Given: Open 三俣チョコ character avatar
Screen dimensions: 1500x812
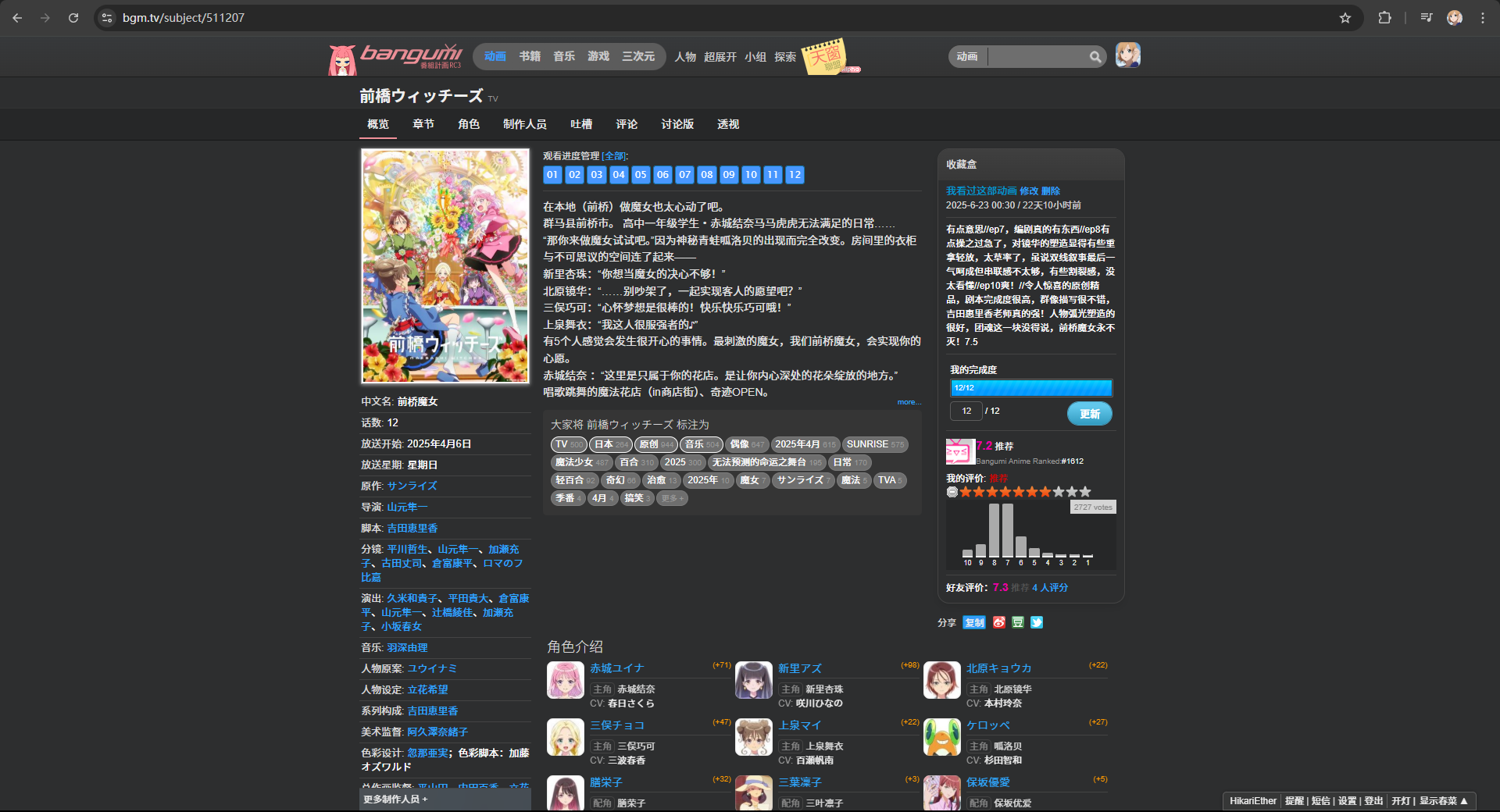Looking at the screenshot, I should click(x=566, y=737).
